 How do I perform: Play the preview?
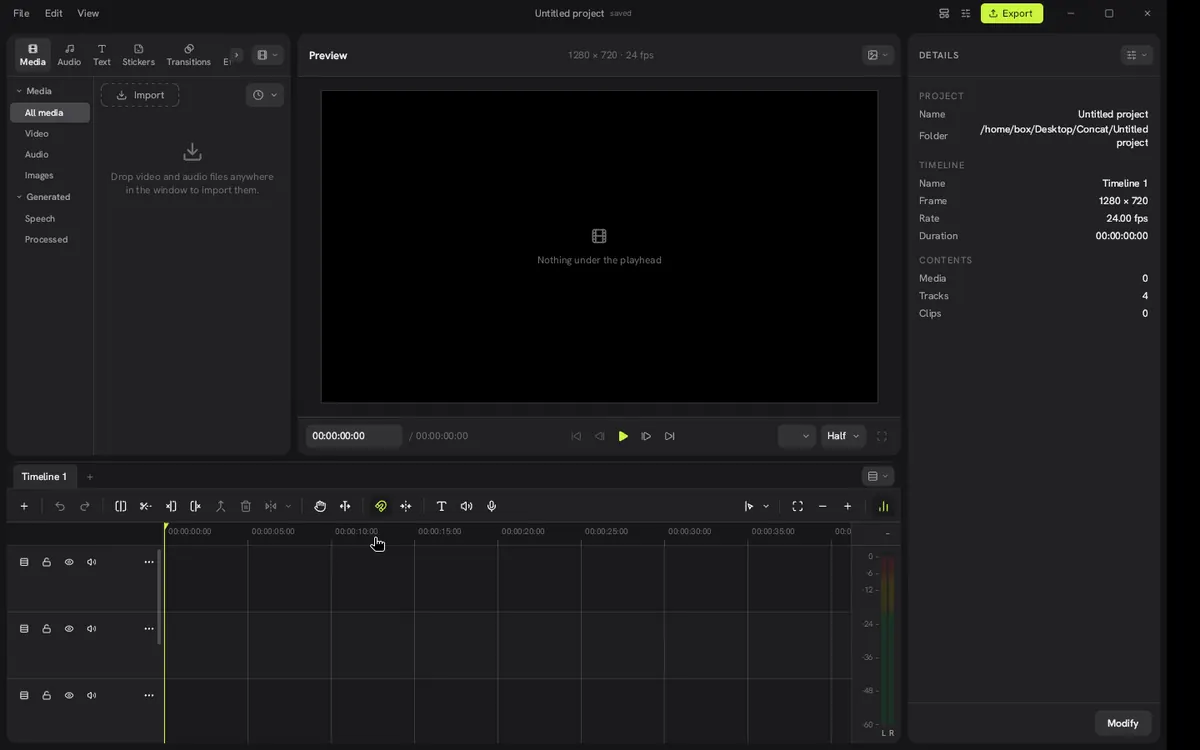(623, 436)
